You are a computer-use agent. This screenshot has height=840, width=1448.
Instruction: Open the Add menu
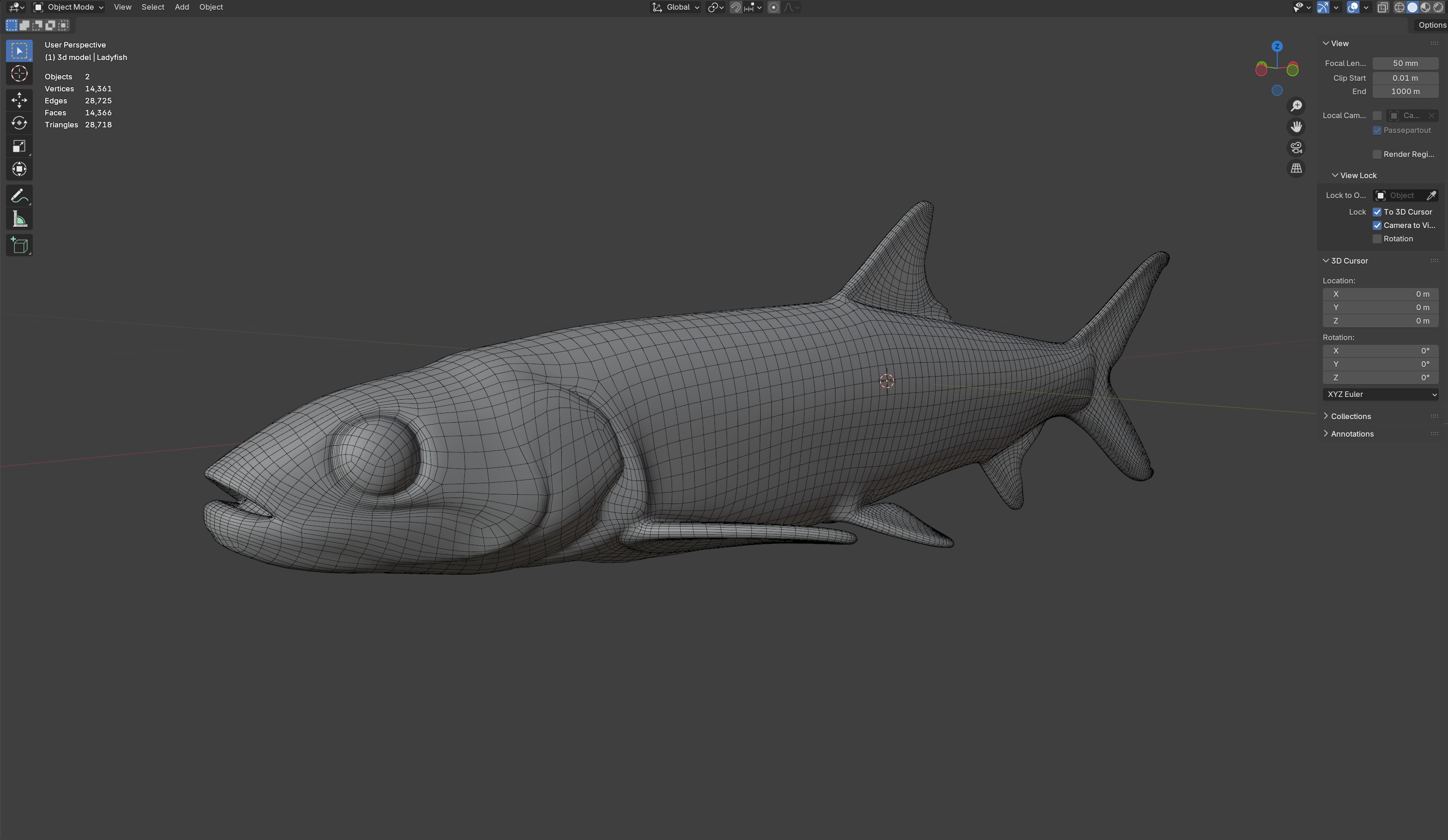pyautogui.click(x=181, y=7)
